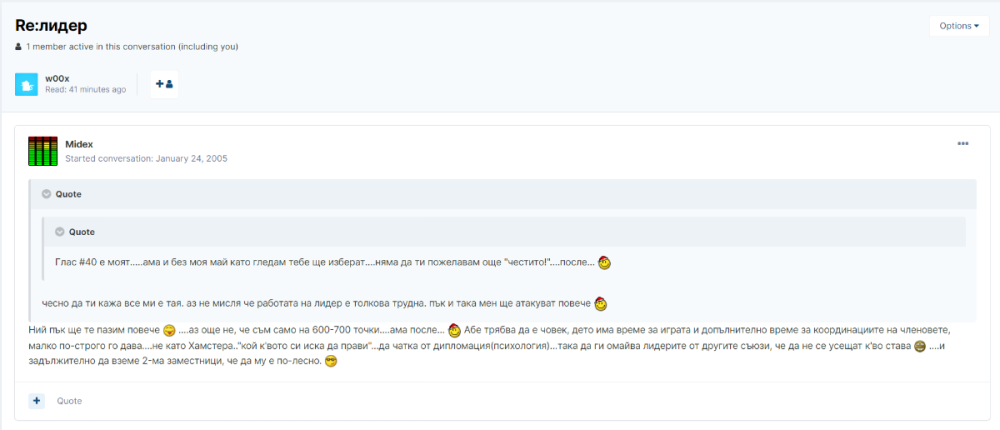
Task: Click the w00x username link
Action: 57,77
